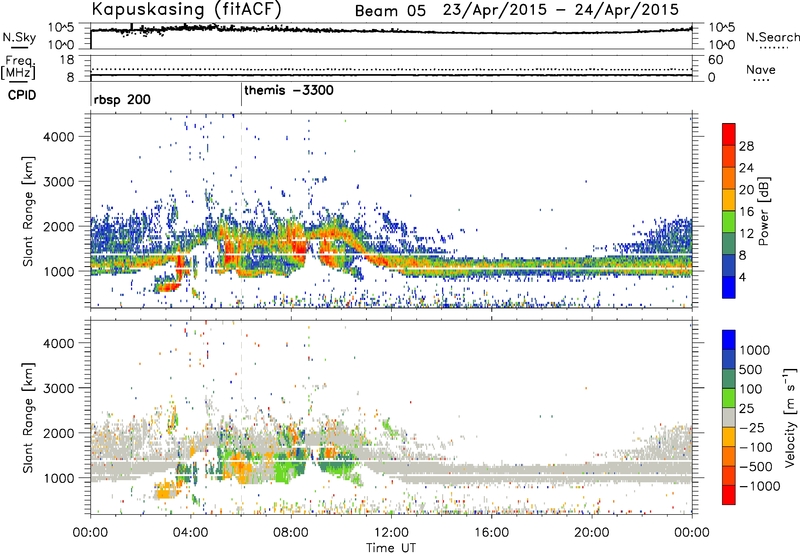Click the 'Power [dB]' colorbar title
The height and width of the screenshot is (554, 800).
tap(764, 211)
